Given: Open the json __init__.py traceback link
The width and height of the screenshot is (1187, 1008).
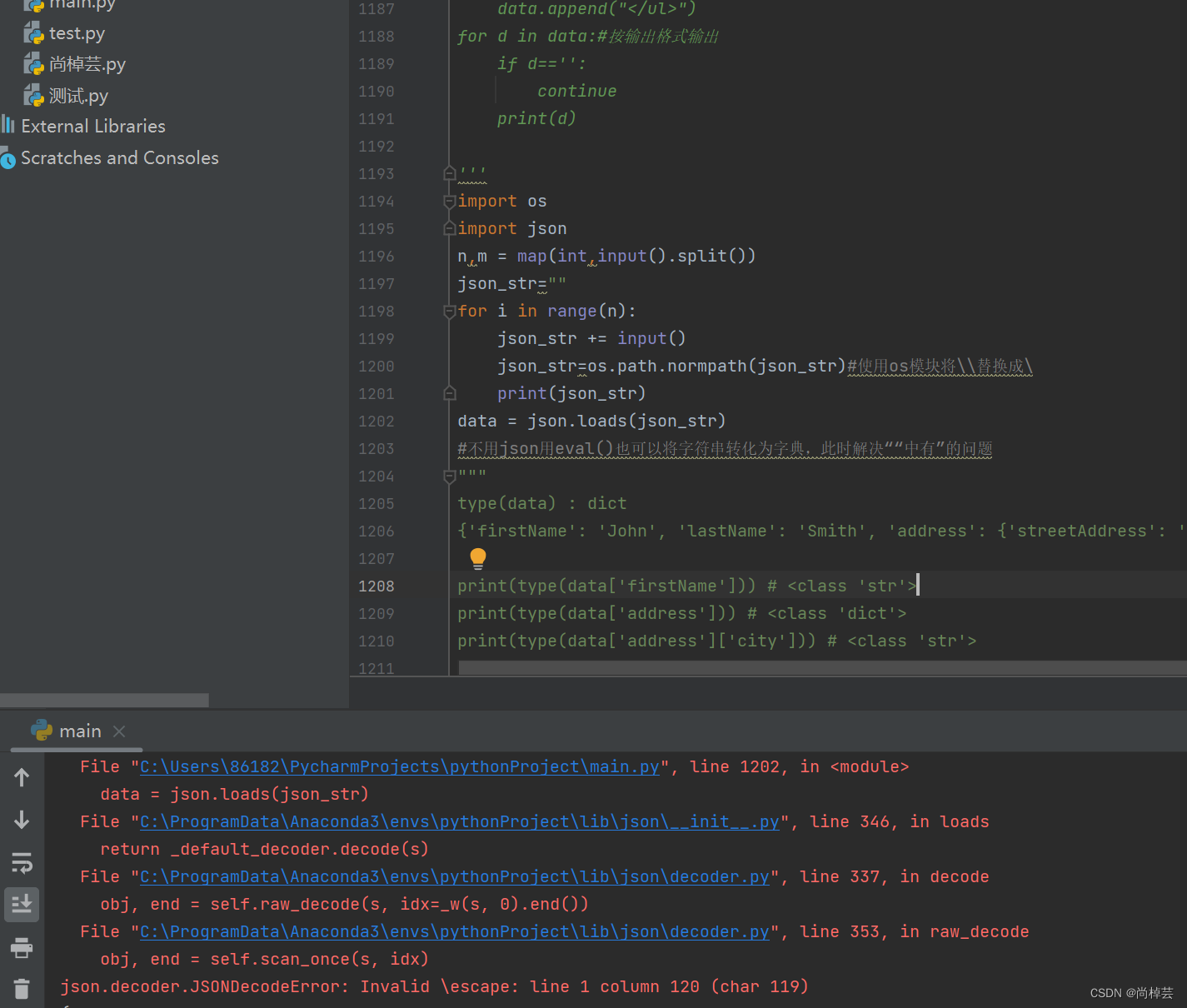Looking at the screenshot, I should point(460,821).
